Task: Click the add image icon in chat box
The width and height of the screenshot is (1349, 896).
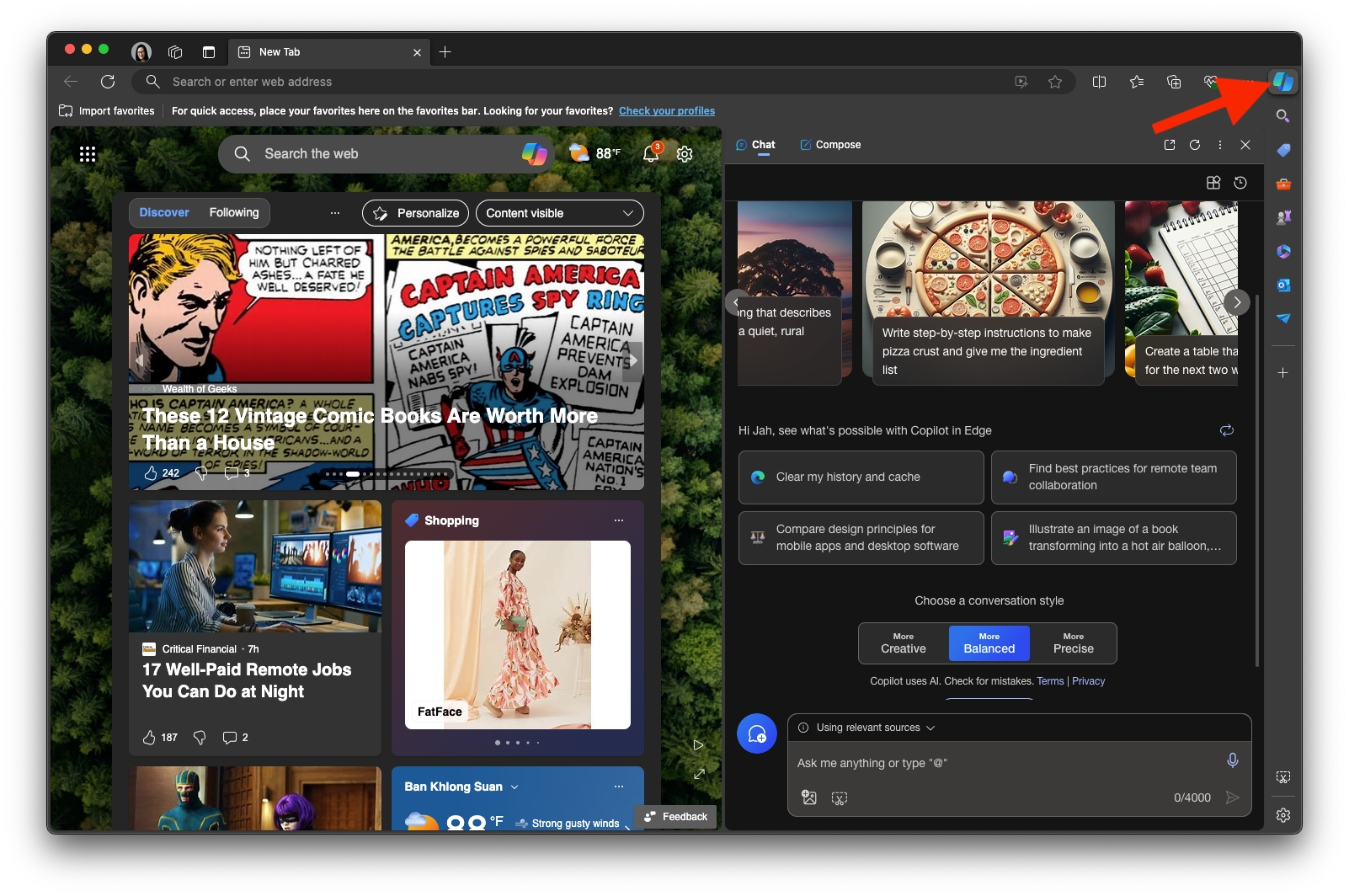Action: (809, 797)
